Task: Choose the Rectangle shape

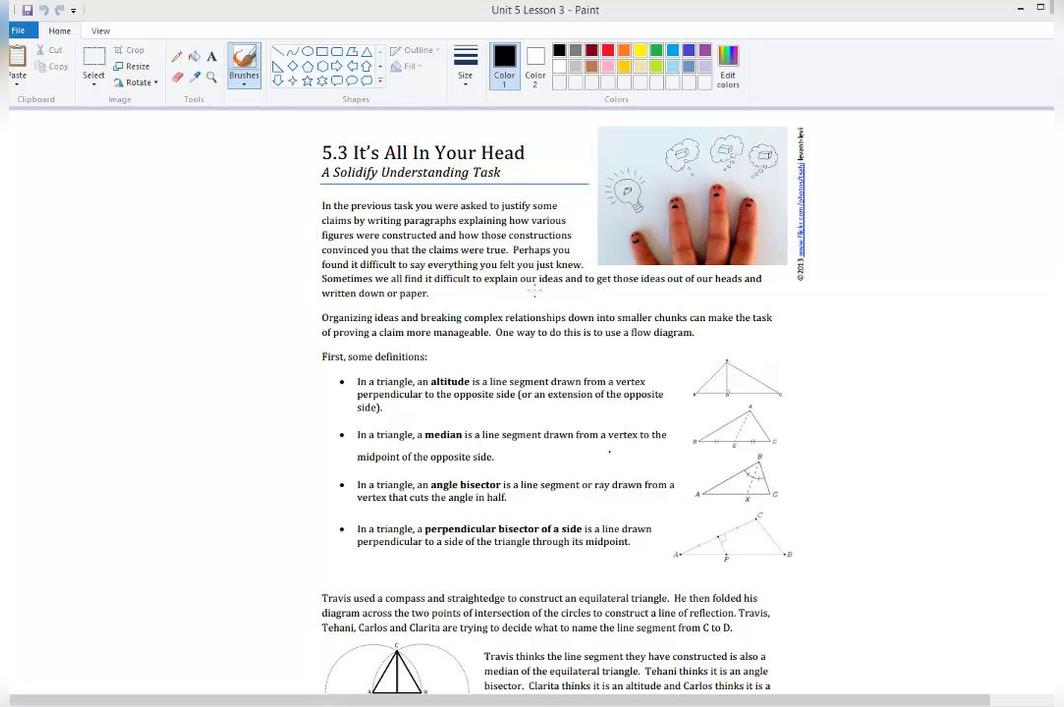Action: coord(322,52)
